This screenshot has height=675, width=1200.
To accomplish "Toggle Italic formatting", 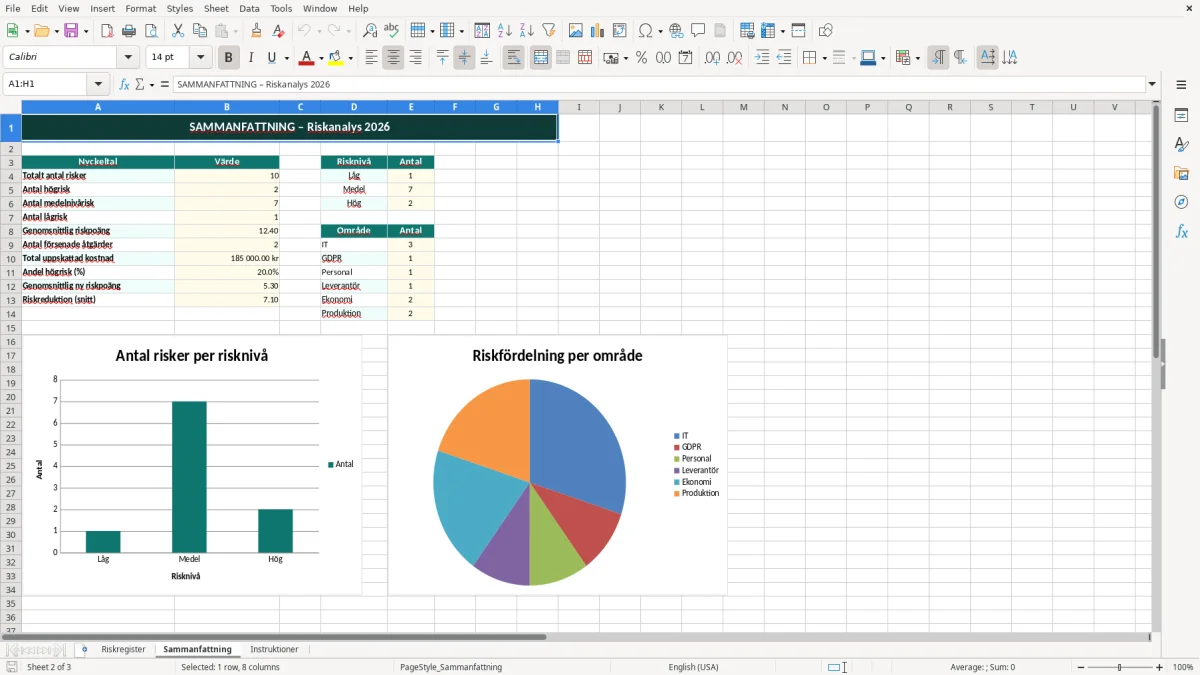I will tap(251, 58).
